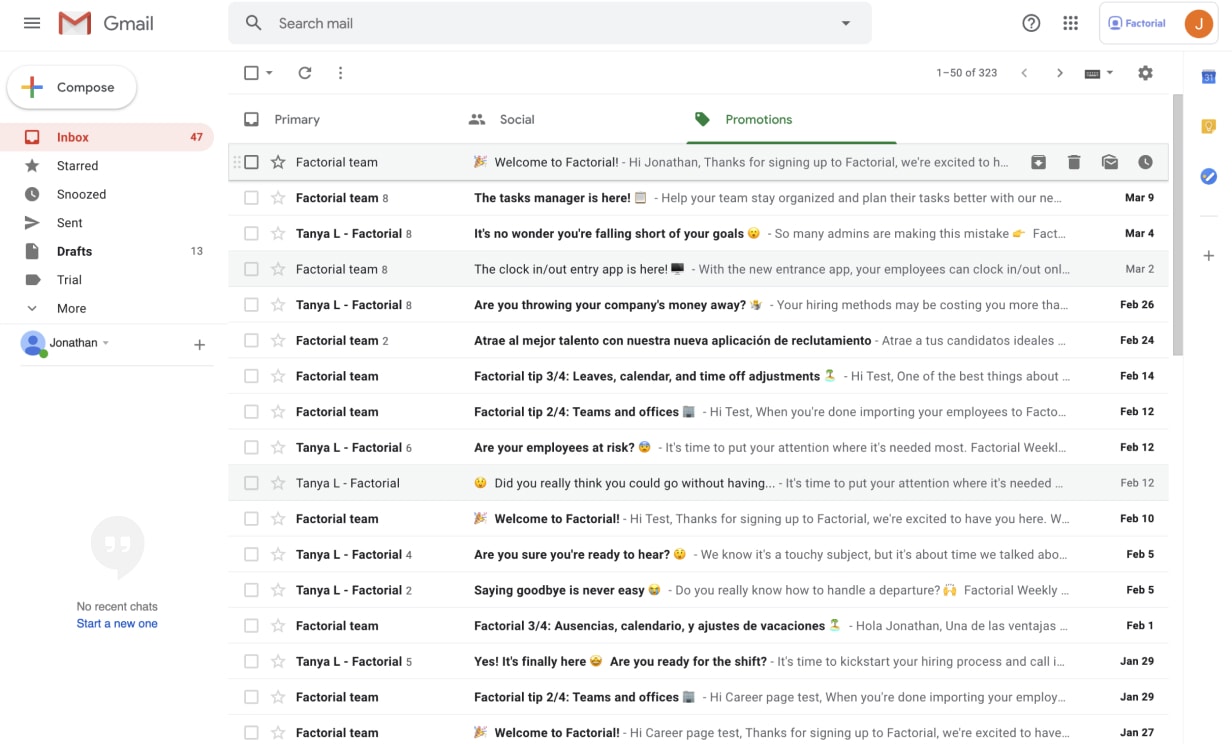1232x744 pixels.
Task: Select the 'throwing your company's money away' email
Action: [x=251, y=305]
